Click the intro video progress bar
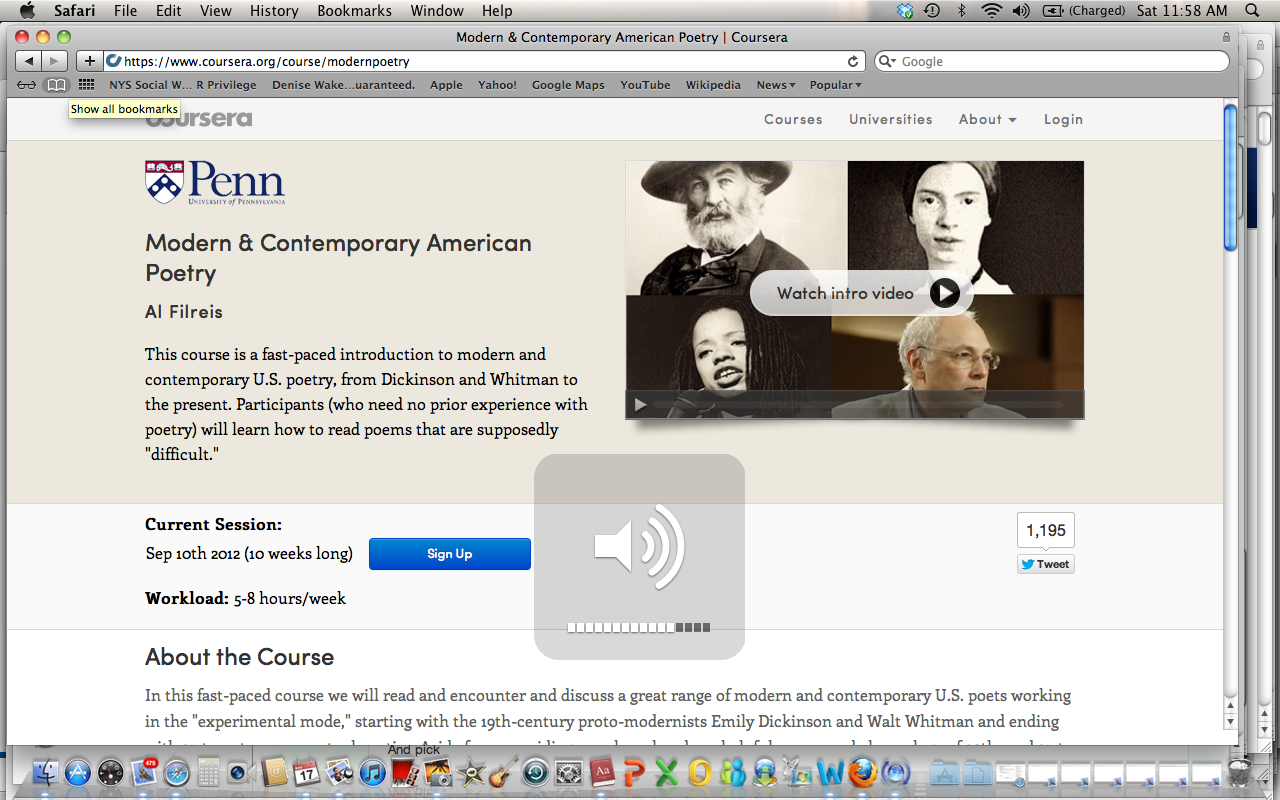The height and width of the screenshot is (800, 1280). tap(860, 405)
